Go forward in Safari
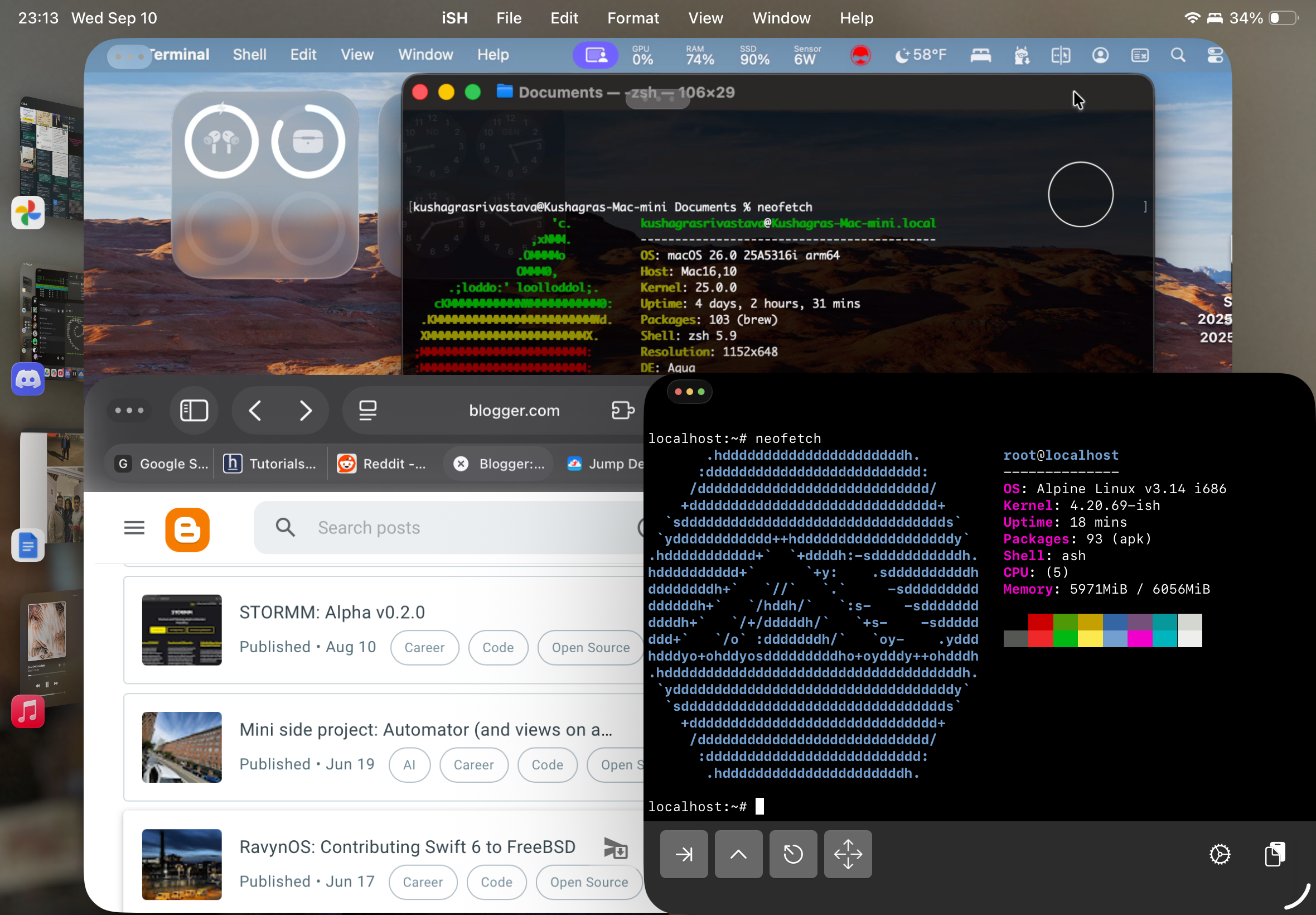Screen dimensions: 1316x915 pyautogui.click(x=306, y=411)
